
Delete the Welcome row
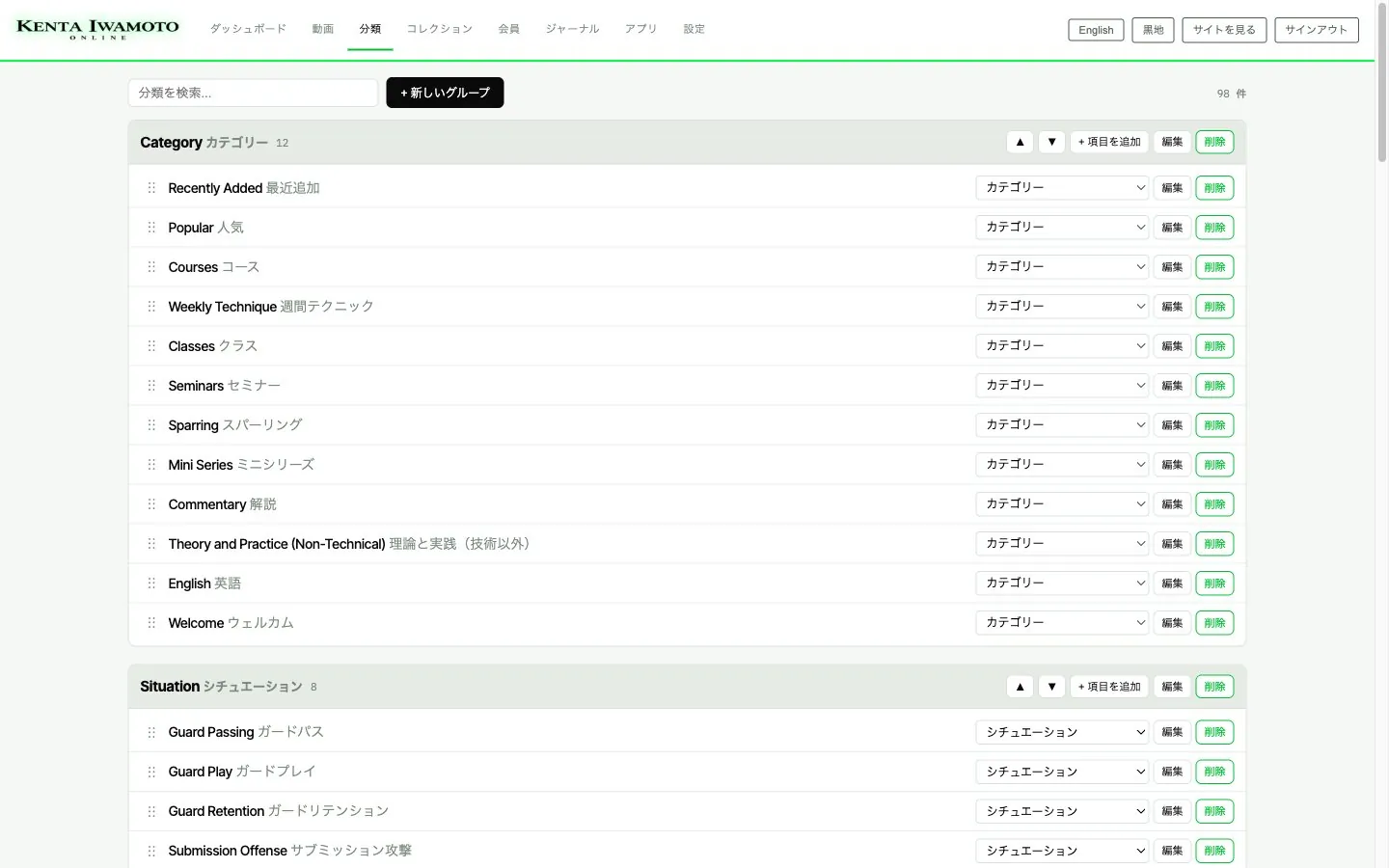tap(1214, 623)
